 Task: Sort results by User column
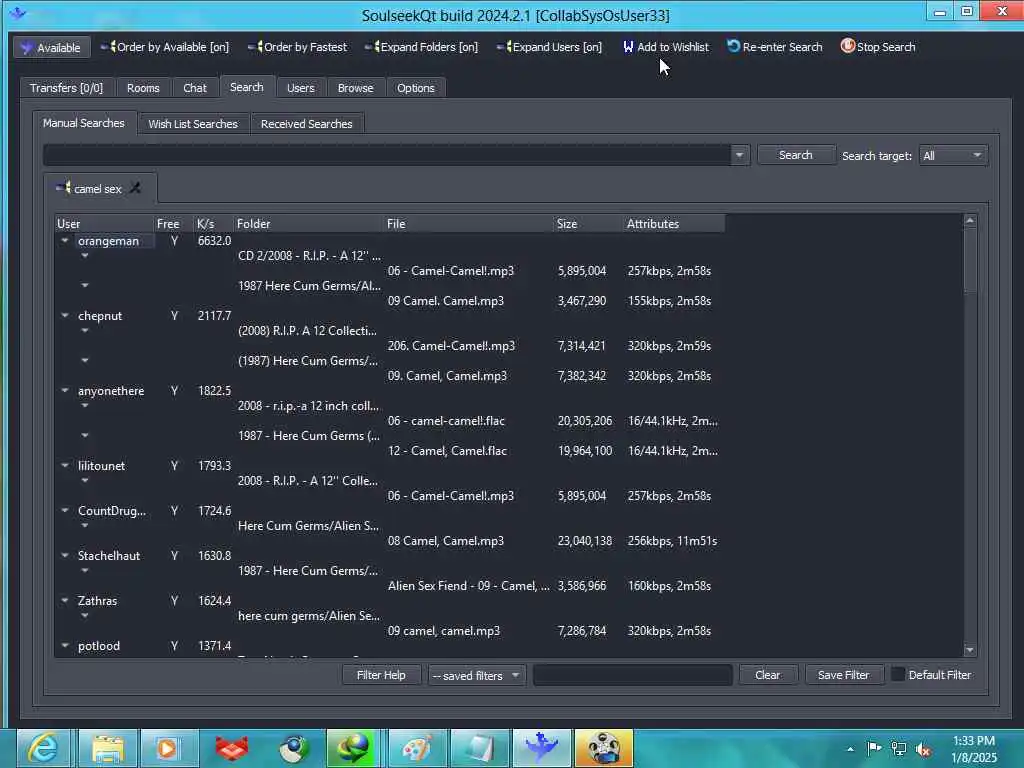(x=104, y=223)
